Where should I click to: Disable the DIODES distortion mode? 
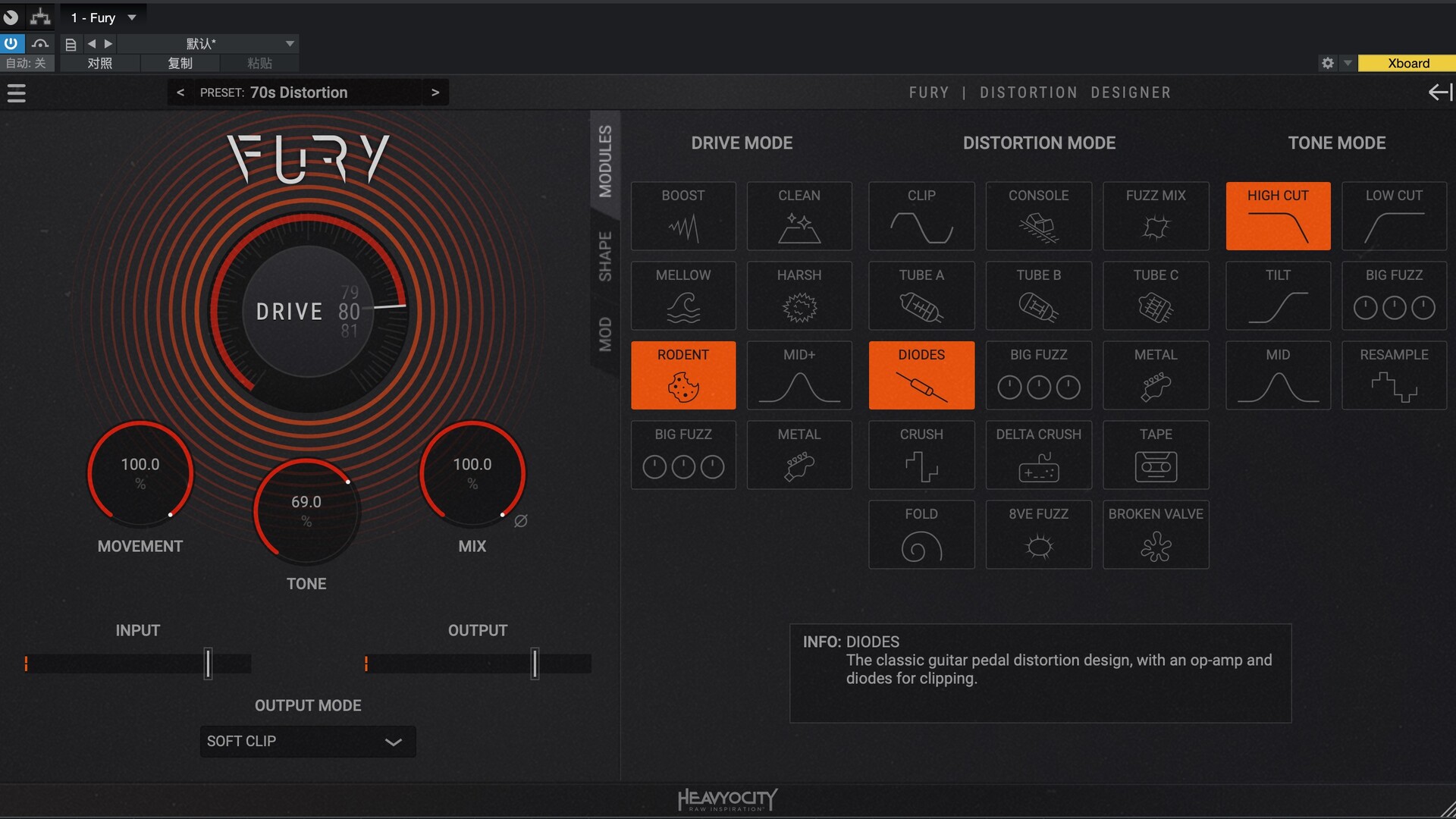click(921, 375)
